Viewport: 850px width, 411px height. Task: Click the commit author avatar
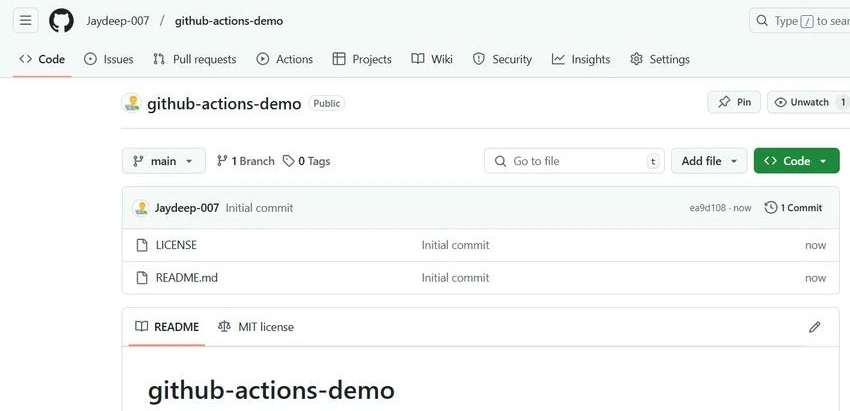(141, 208)
